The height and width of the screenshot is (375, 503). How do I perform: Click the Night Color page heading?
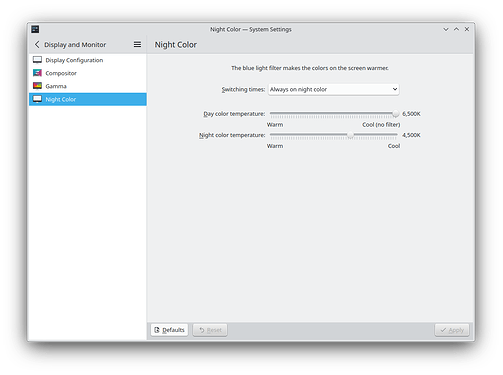click(x=176, y=45)
